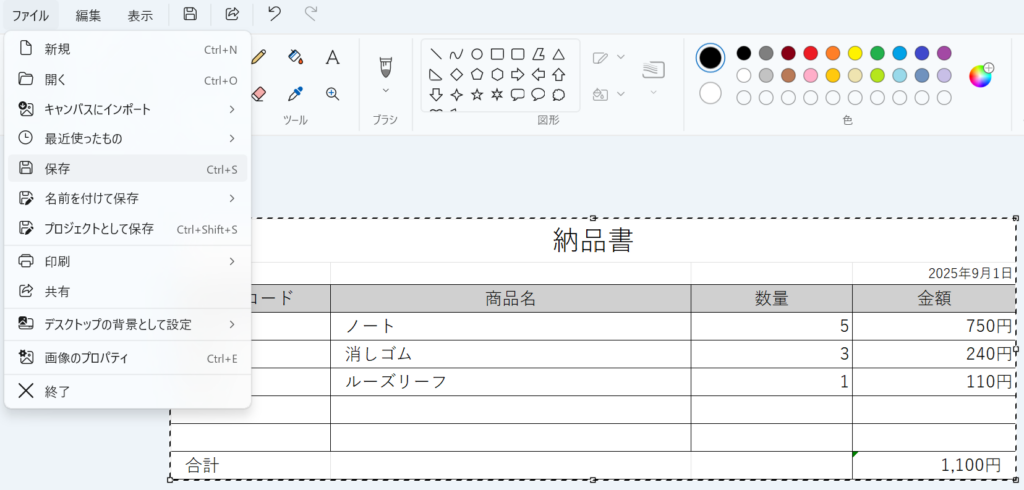Choose the hexagon shape
The height and width of the screenshot is (490, 1024).
point(497,74)
